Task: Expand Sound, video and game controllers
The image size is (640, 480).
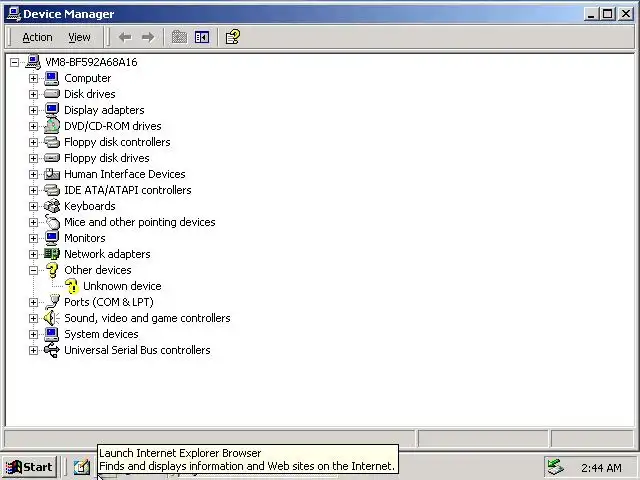Action: click(33, 318)
